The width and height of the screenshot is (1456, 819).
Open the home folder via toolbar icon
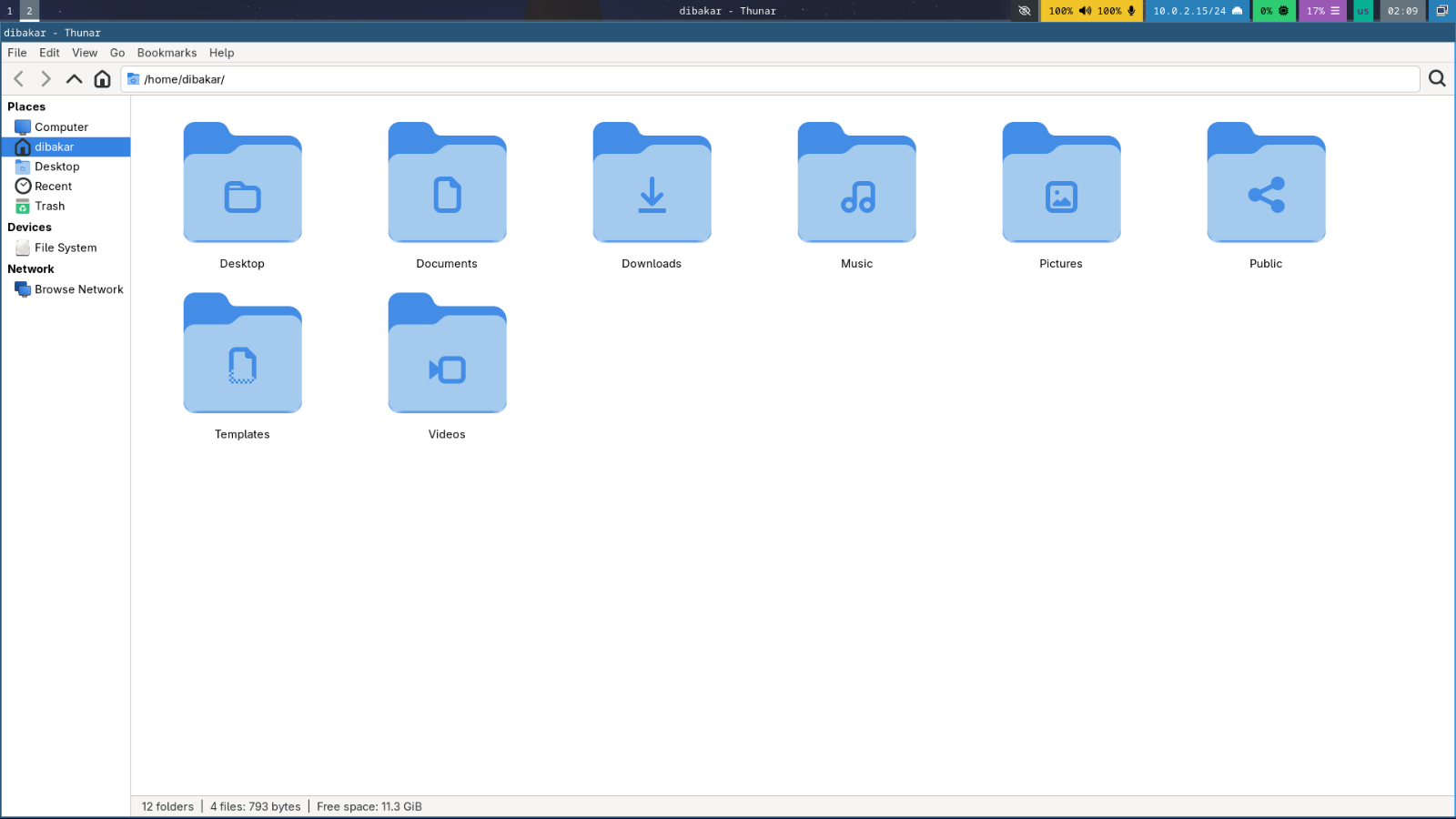102,78
